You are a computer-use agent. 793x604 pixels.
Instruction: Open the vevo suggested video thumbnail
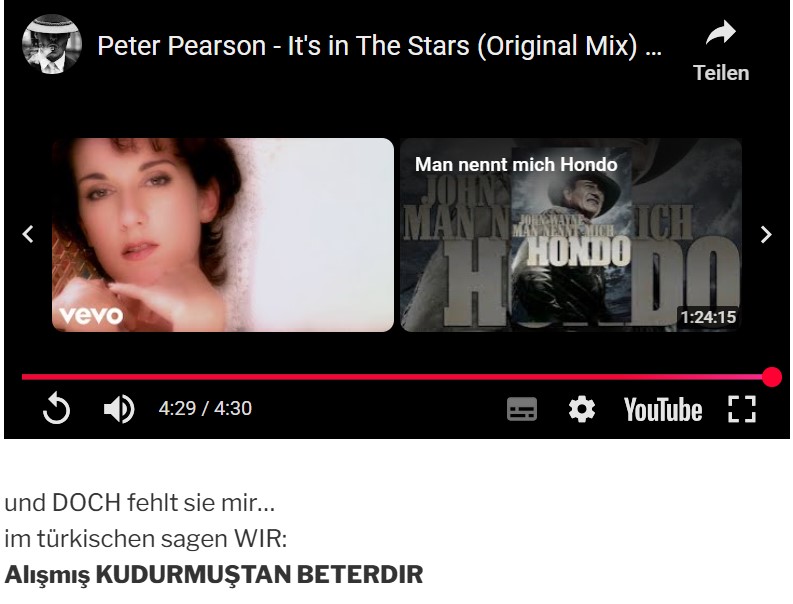[x=223, y=235]
